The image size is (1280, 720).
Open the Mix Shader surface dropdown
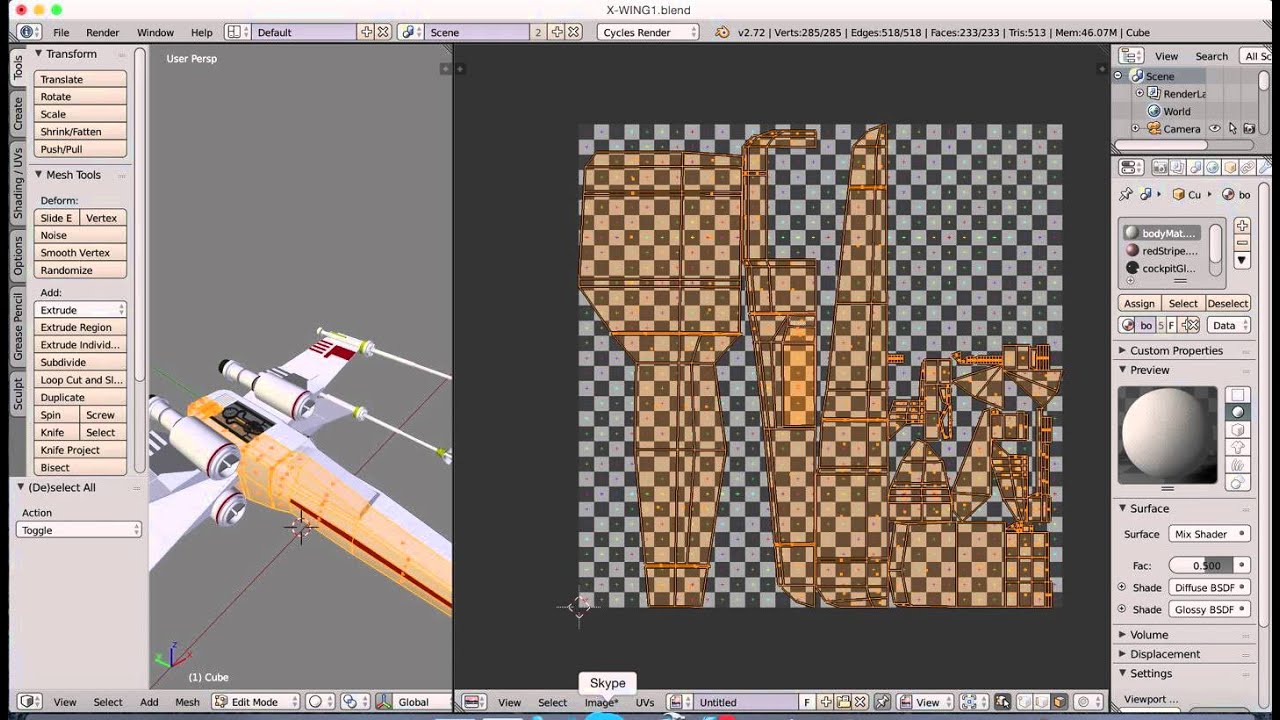[x=1209, y=534]
